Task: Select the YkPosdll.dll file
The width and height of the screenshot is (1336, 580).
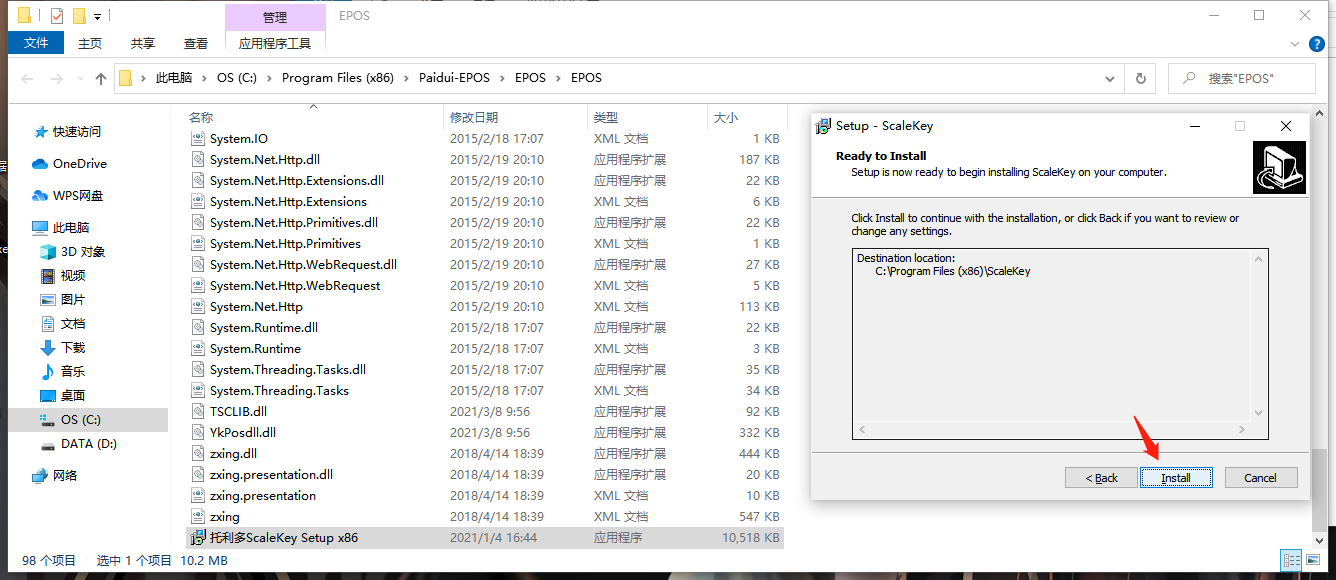Action: pos(485,433)
